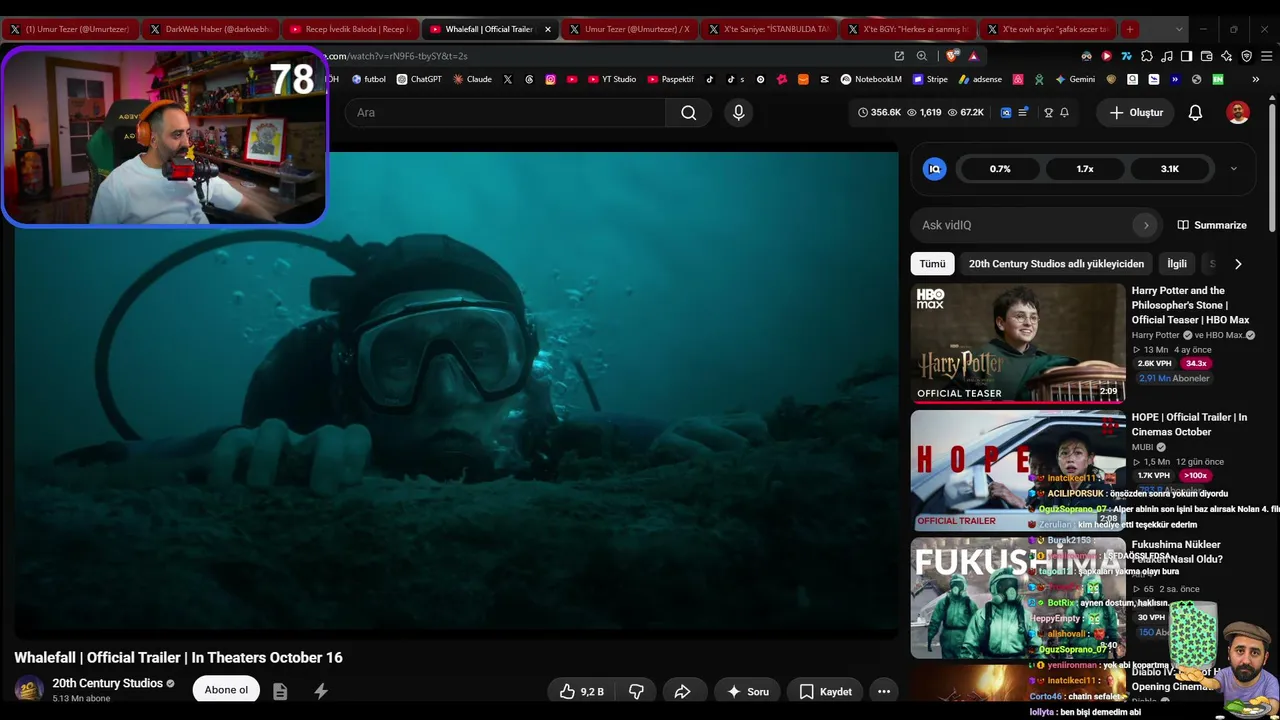Switch to the X'te Saniye tab

tap(769, 29)
